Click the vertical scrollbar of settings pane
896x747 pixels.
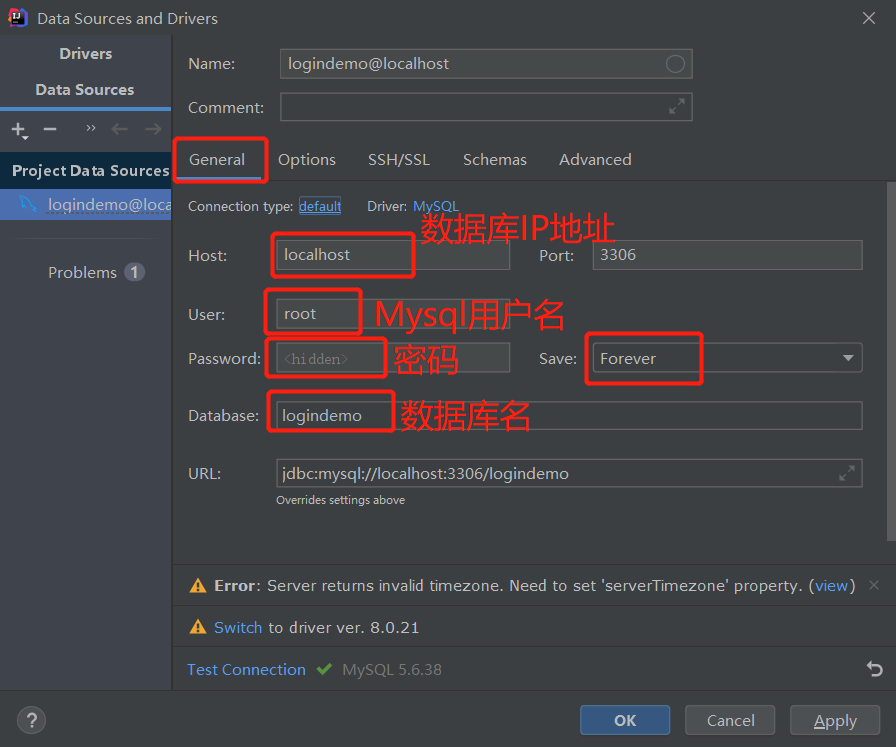coord(891,361)
